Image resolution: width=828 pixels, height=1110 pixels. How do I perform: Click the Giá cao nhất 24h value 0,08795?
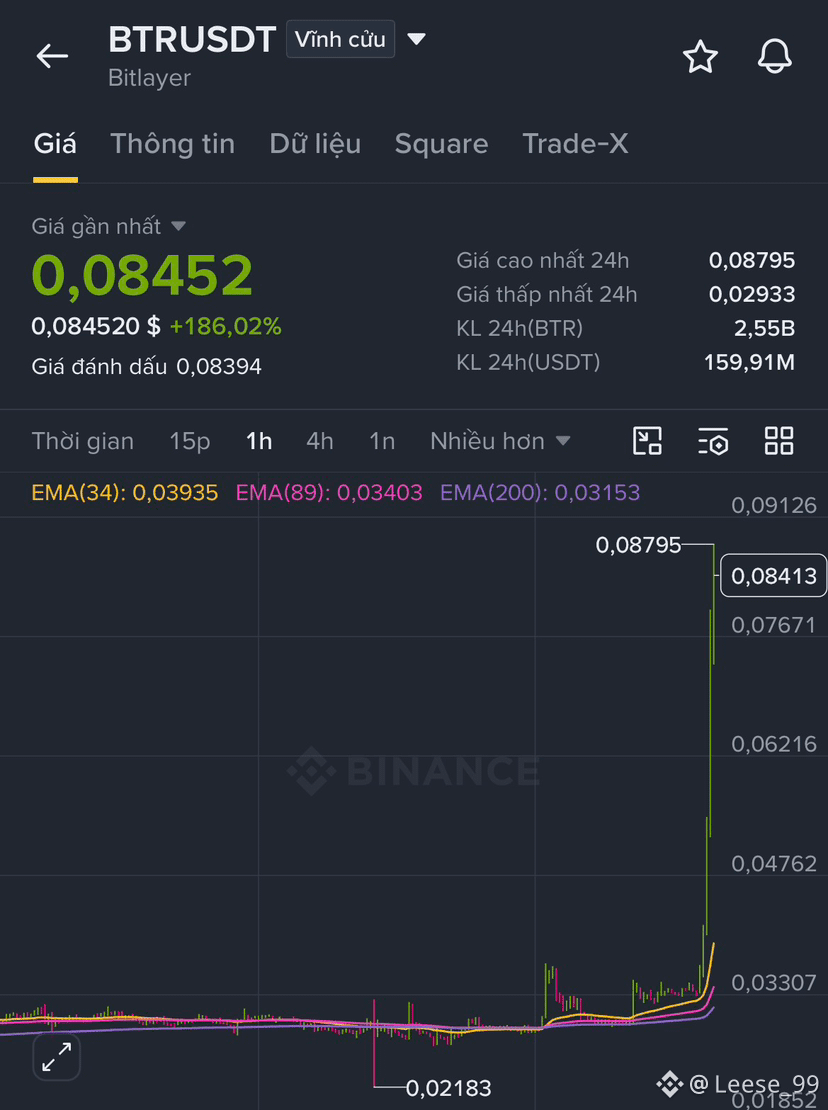[752, 260]
